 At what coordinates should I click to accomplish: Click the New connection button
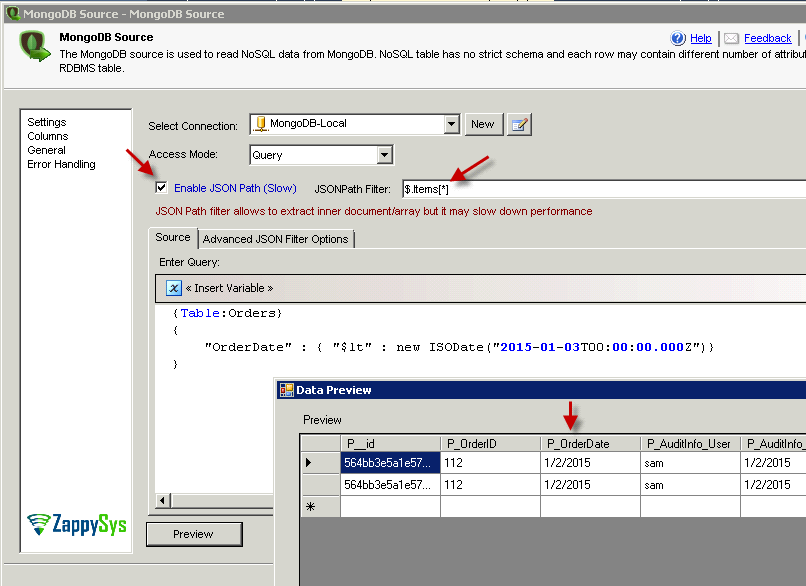coord(482,124)
